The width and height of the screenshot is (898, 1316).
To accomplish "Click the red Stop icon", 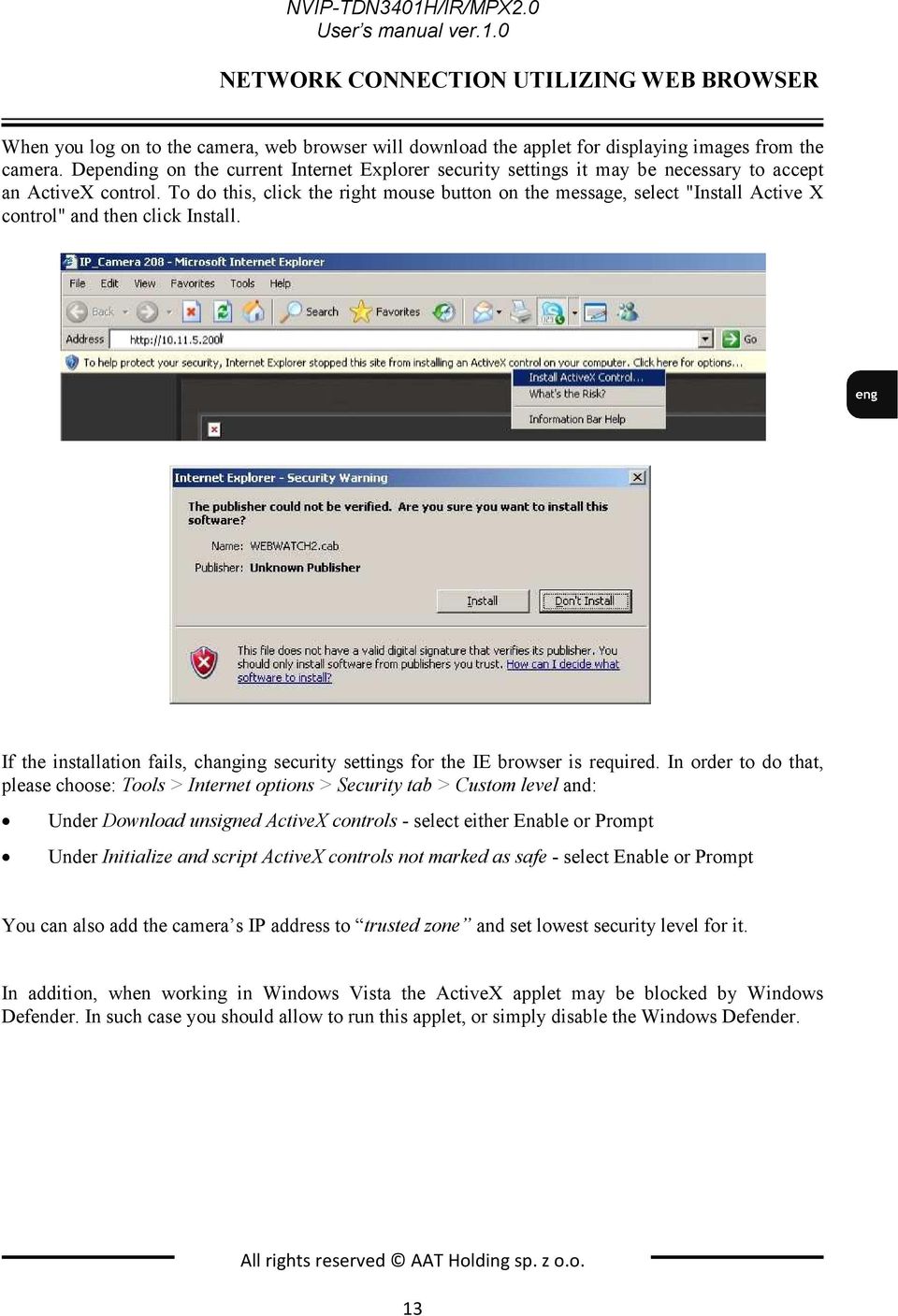I will [192, 311].
